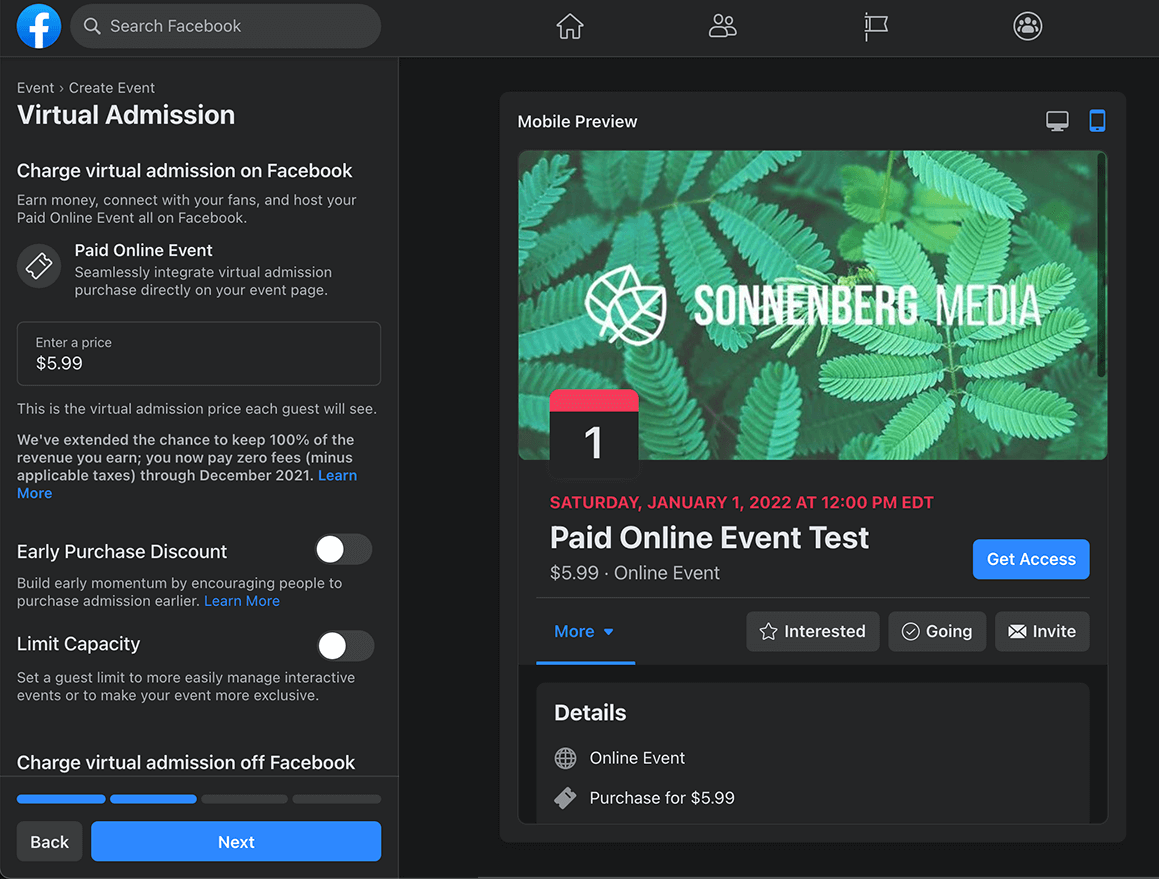Click the Mobile Preview label
The height and width of the screenshot is (879, 1159).
coord(577,121)
